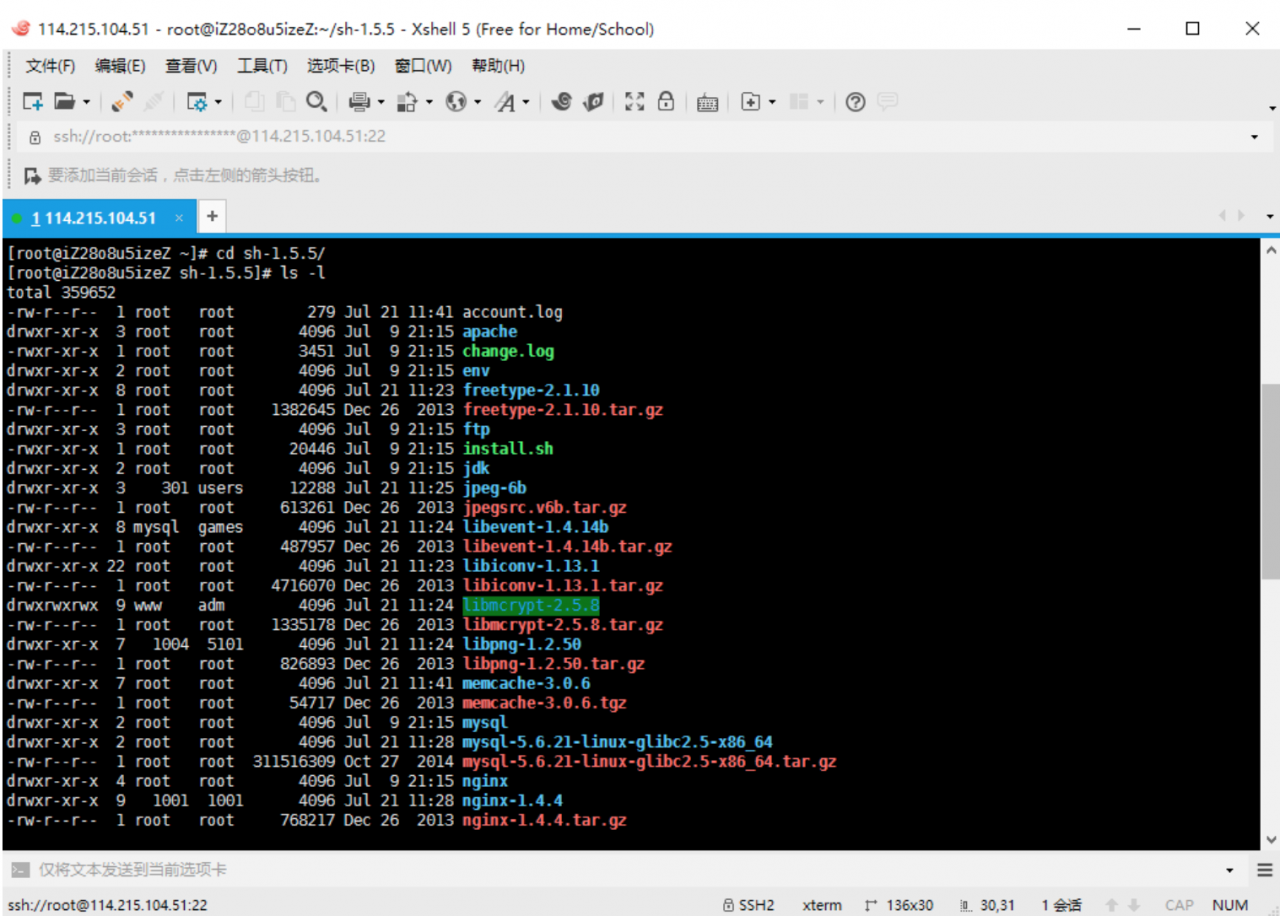
Task: Click the add new tab/pane icon
Action: pos(751,102)
